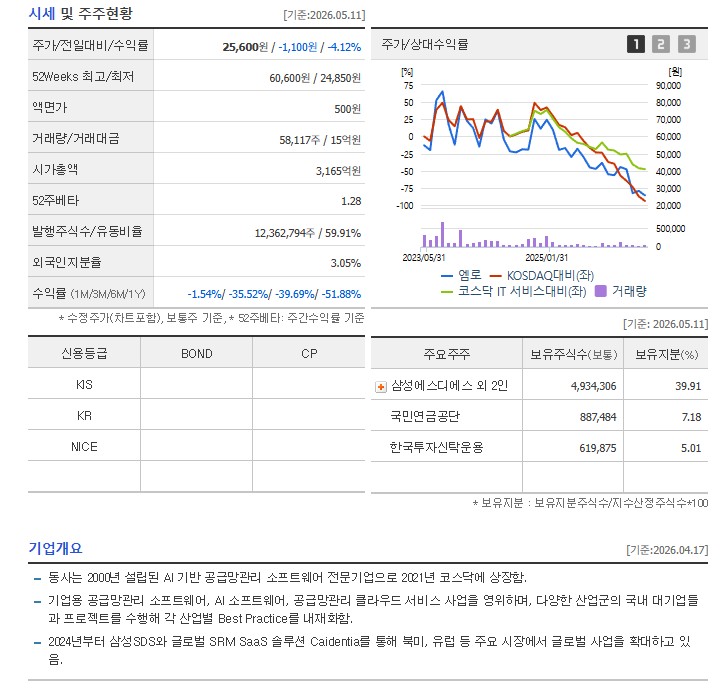This screenshot has width=727, height=691.
Task: Click the 수익률 (1M/3M/6M/1Y) row label
Action: click(x=89, y=294)
